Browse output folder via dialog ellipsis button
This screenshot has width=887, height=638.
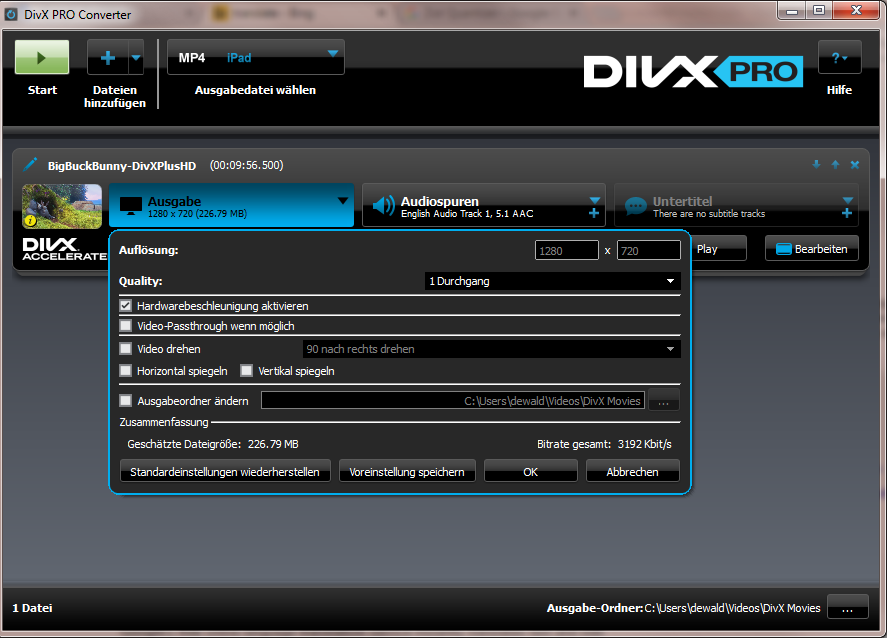664,400
